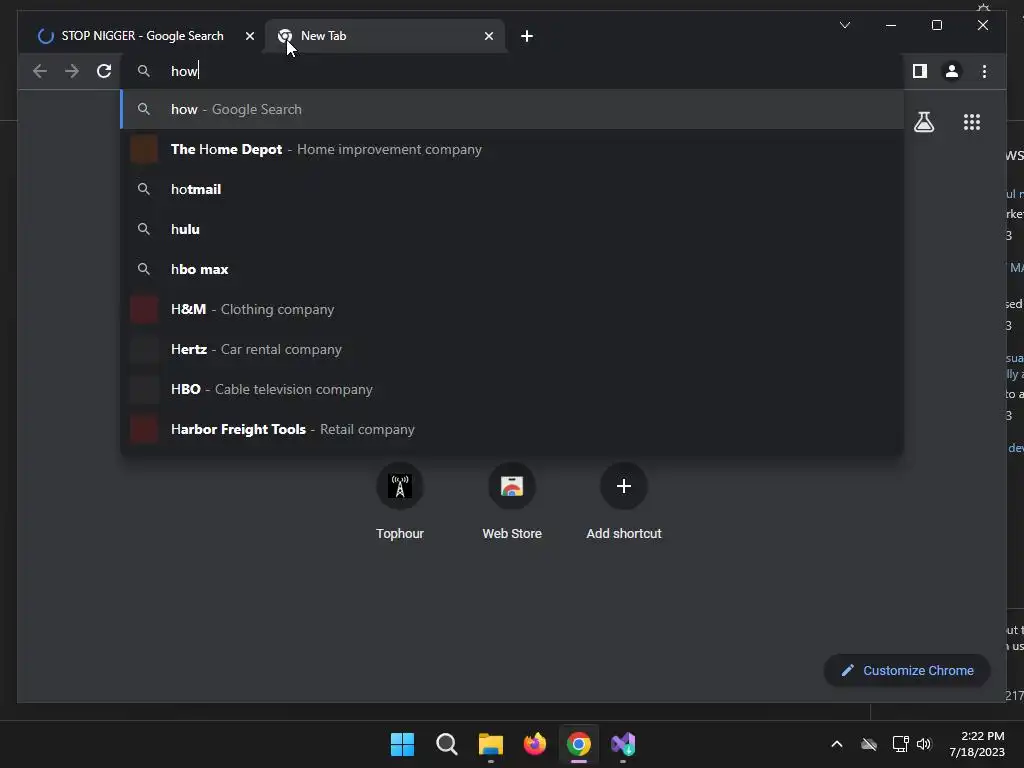Click the cloud sync tray icon
Screen dimensions: 1024x768
tap(869, 744)
